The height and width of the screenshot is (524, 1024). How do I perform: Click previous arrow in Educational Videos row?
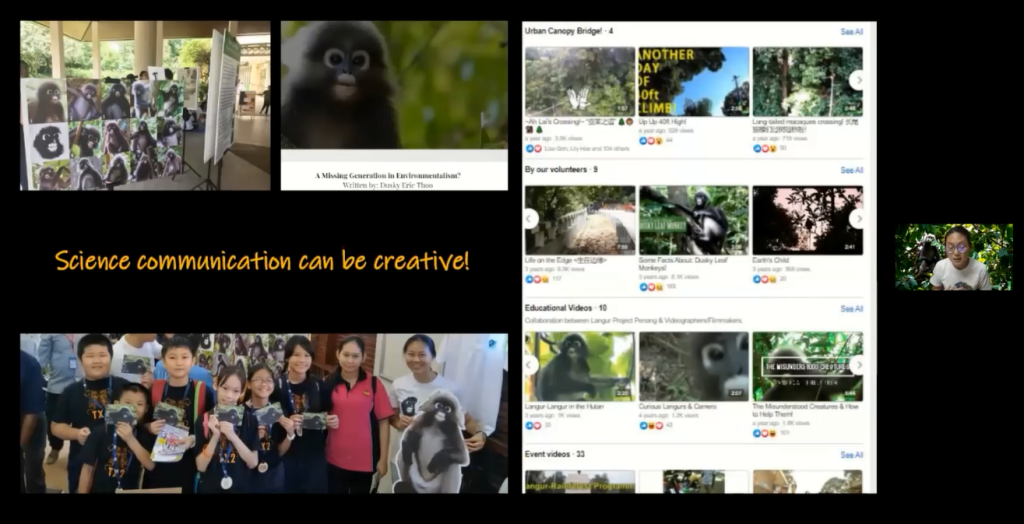click(531, 365)
